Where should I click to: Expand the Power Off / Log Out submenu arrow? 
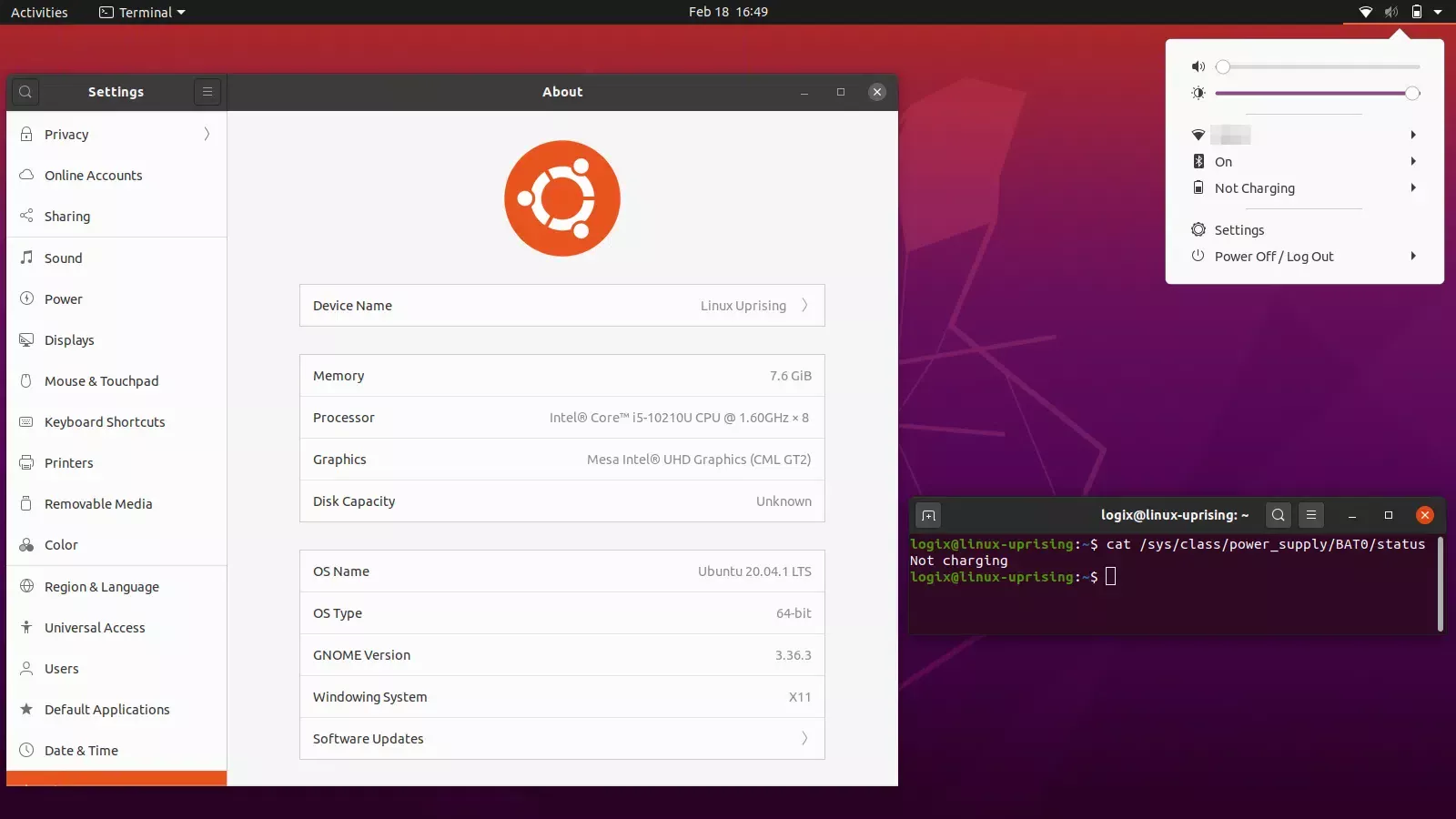(1413, 256)
